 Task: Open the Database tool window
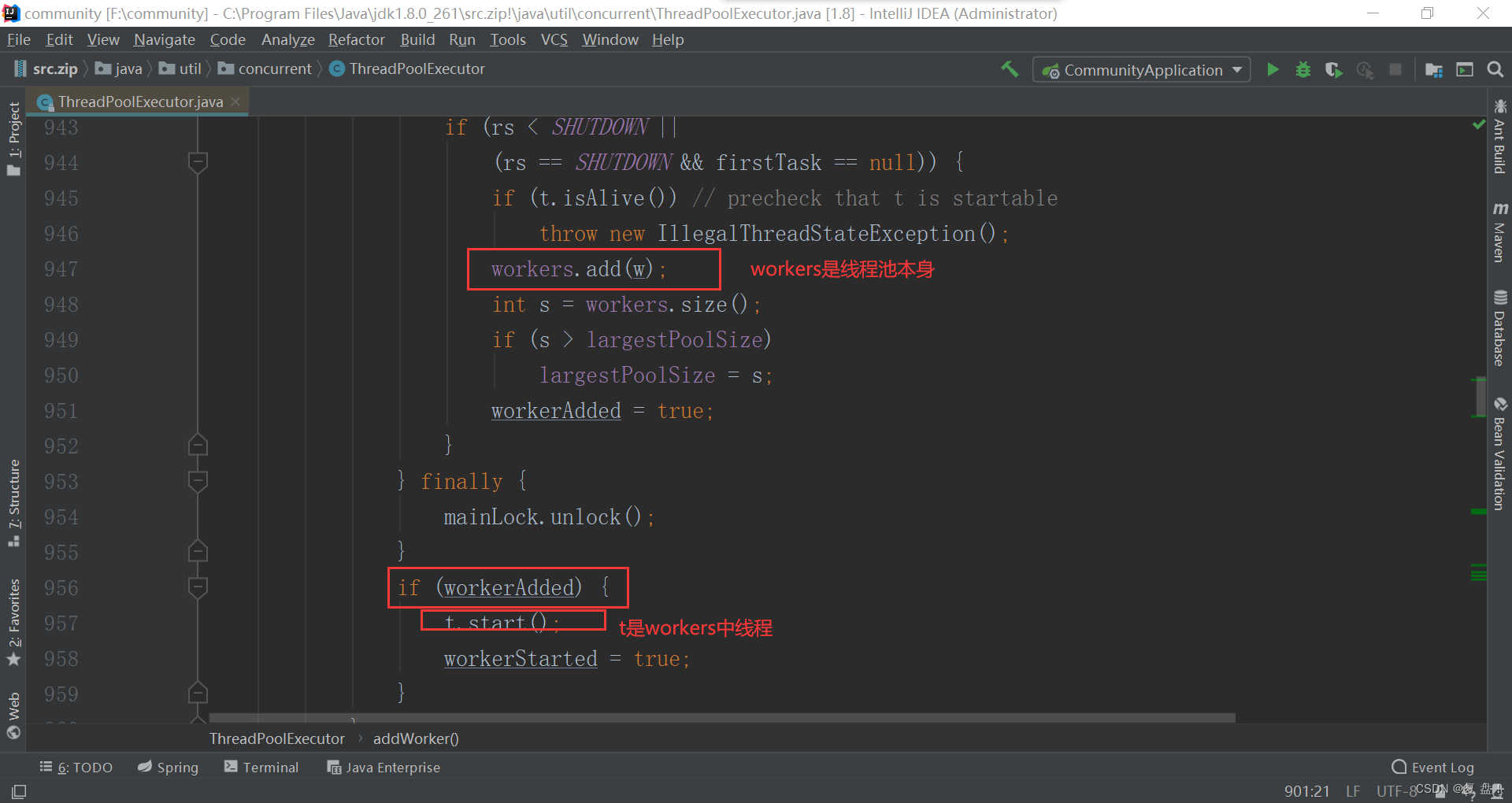click(1499, 328)
